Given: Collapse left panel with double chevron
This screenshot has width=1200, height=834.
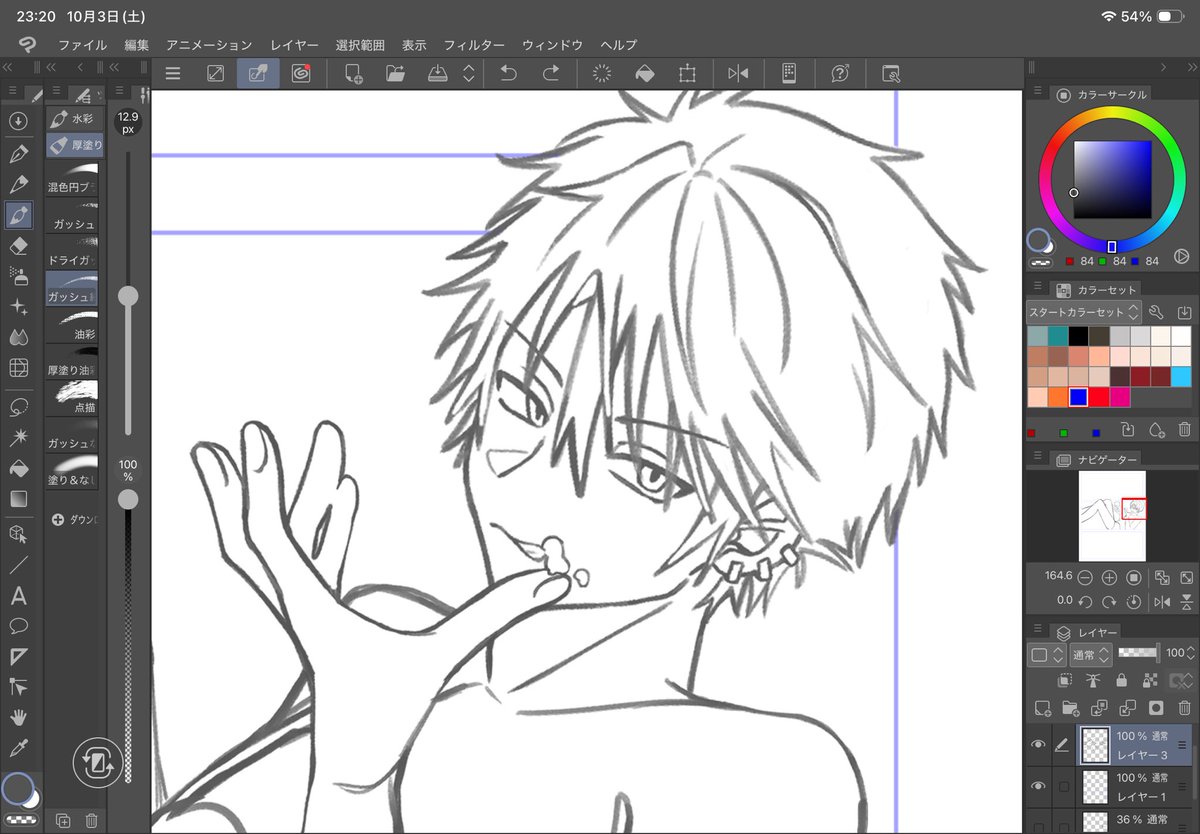Looking at the screenshot, I should (x=7, y=67).
